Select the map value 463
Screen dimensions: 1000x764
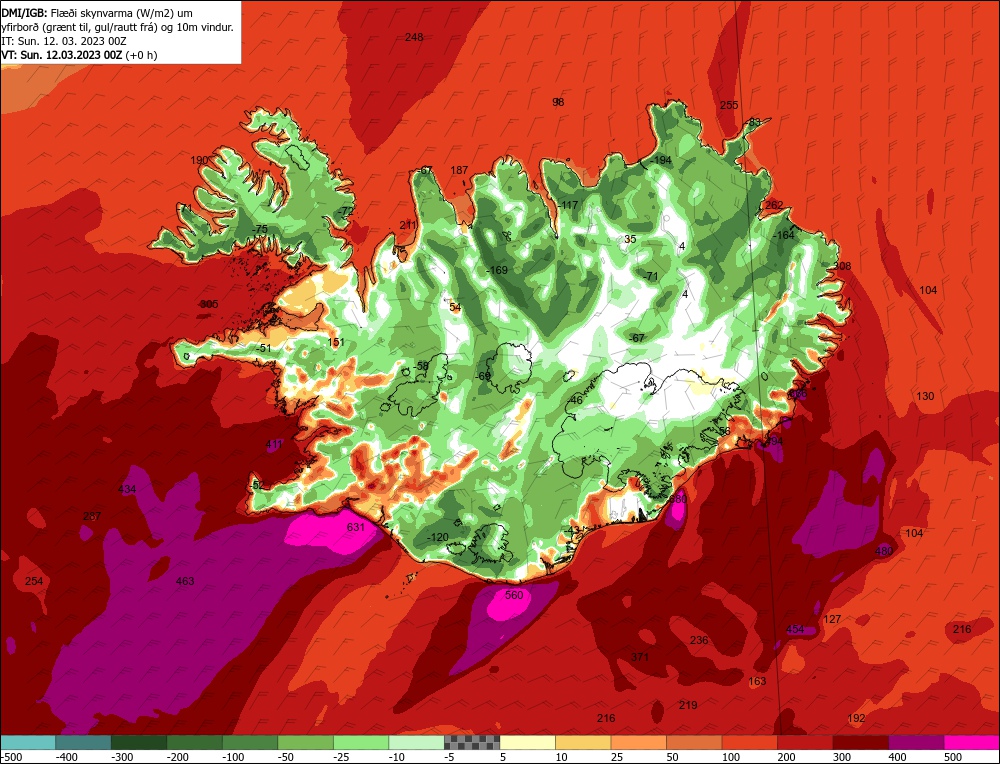(x=185, y=581)
